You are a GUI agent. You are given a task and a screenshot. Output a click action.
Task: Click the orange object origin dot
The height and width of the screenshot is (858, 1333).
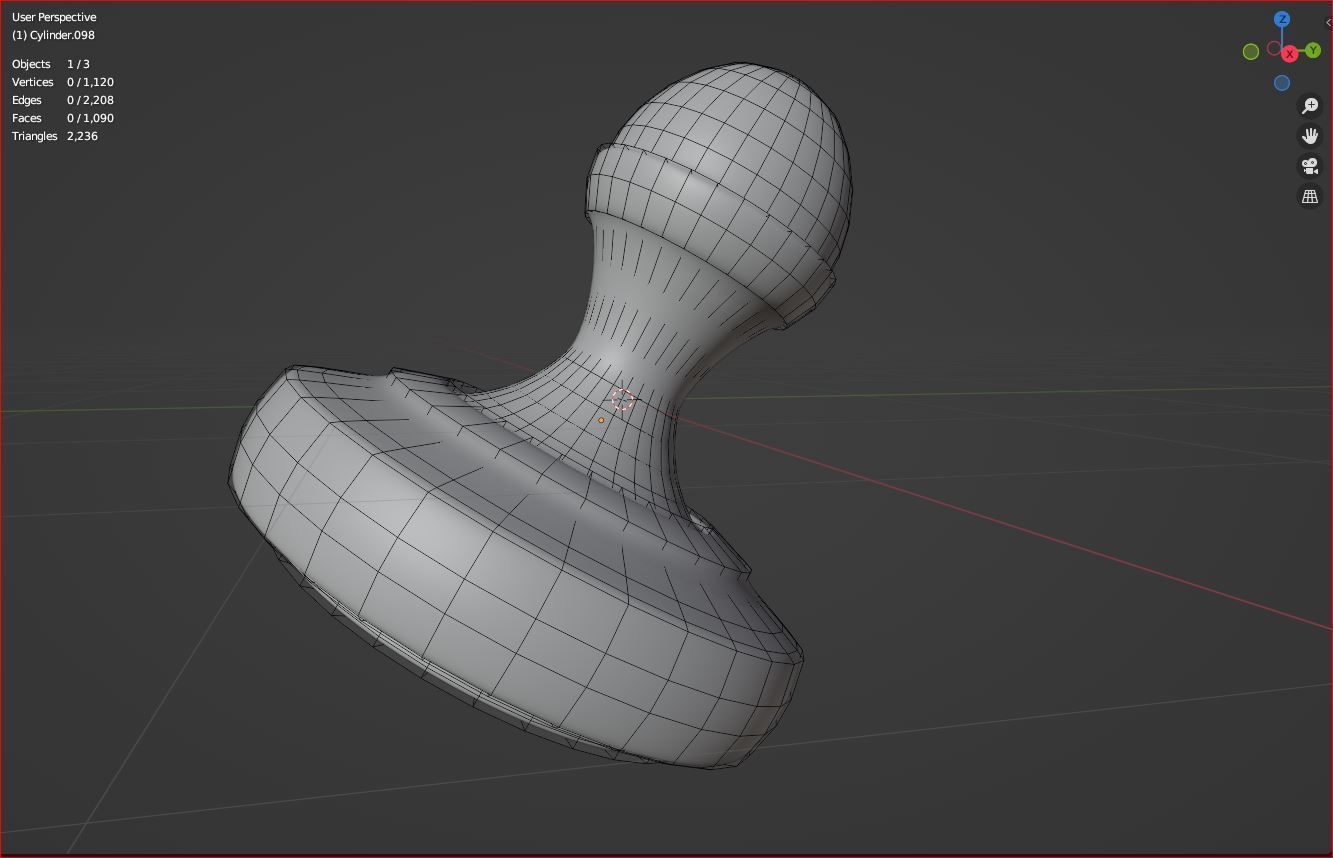coord(601,420)
